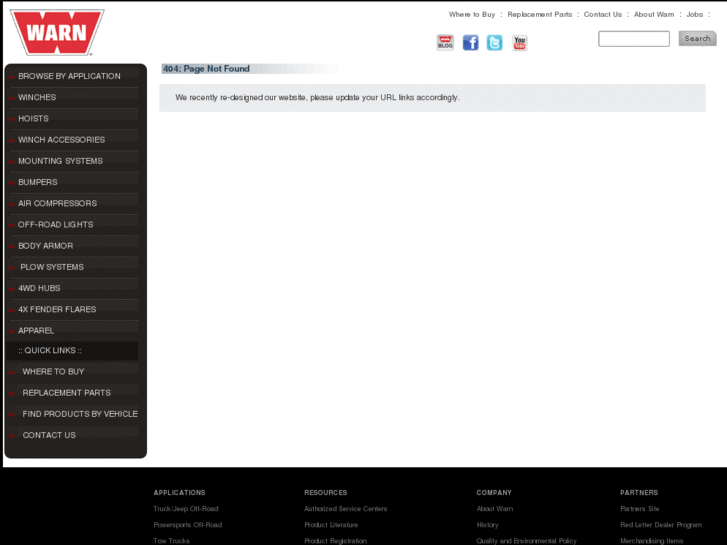Open Quality and Environmental Policy link
The image size is (727, 545).
coord(526,541)
